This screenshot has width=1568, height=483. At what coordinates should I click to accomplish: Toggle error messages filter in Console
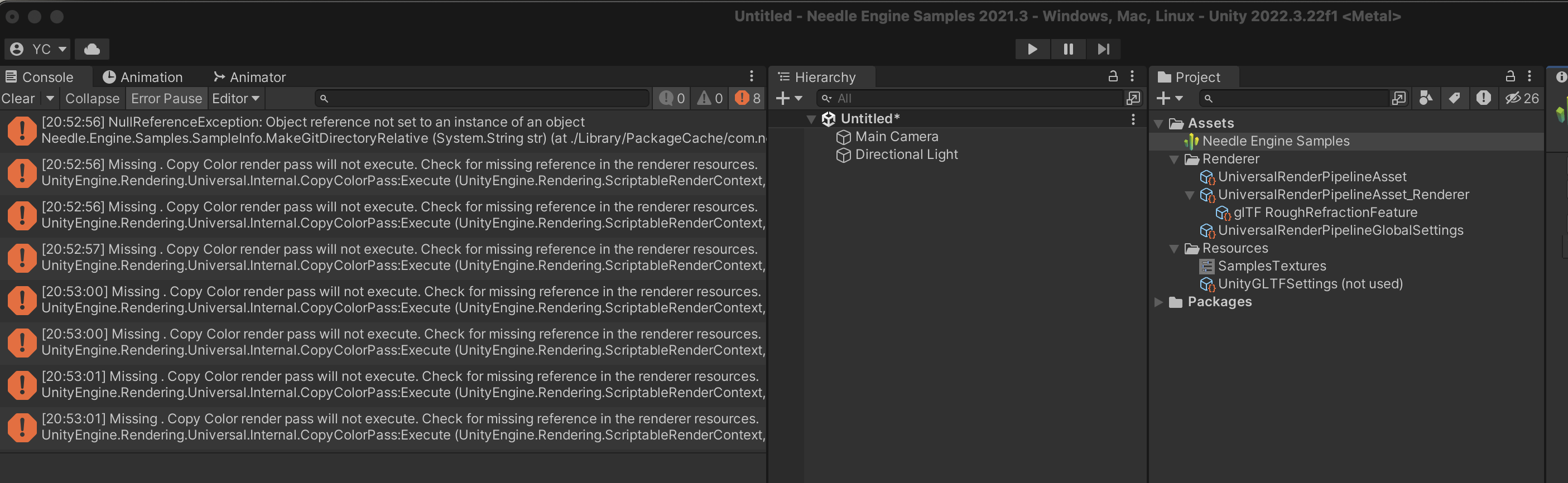click(x=748, y=99)
